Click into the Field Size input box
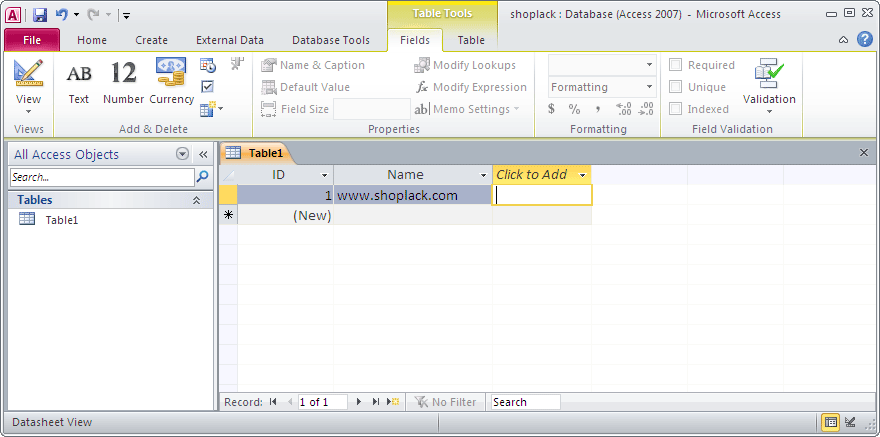This screenshot has height=437, width=880. 372,109
